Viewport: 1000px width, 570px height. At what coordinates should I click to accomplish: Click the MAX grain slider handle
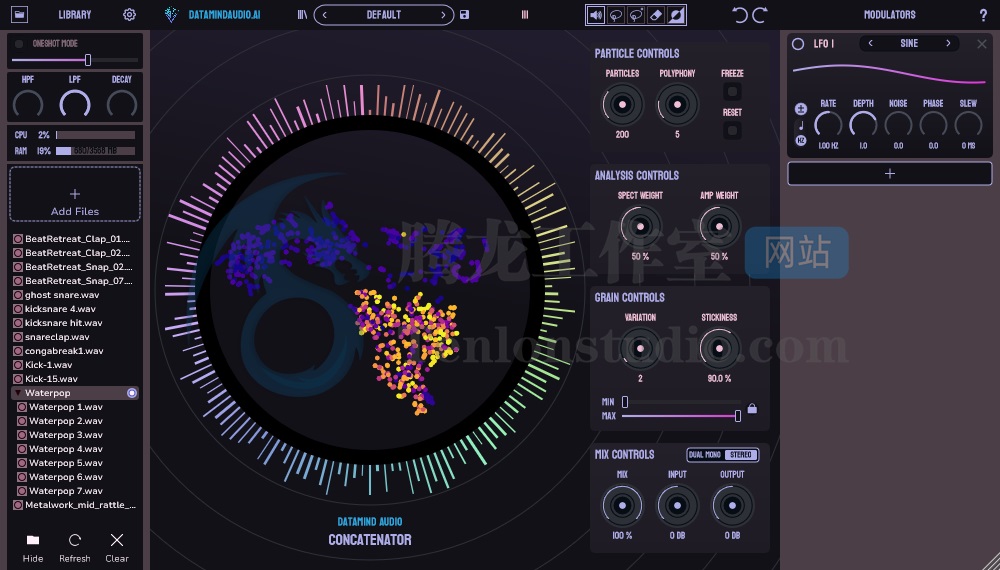(738, 415)
